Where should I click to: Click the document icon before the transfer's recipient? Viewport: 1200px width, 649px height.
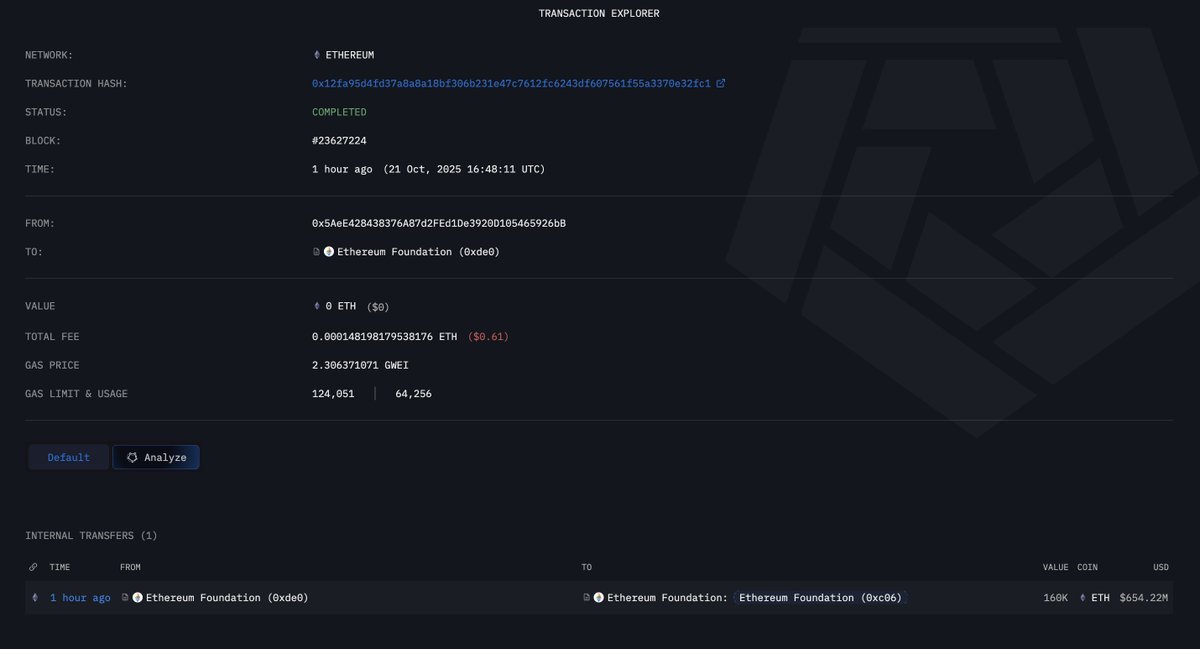pos(587,598)
